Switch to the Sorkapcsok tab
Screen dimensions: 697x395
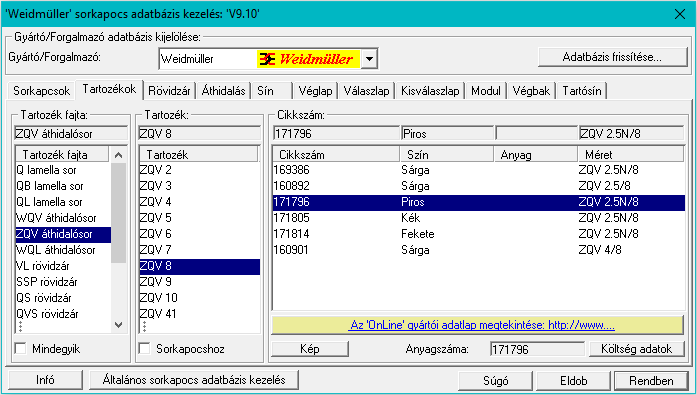tap(41, 91)
